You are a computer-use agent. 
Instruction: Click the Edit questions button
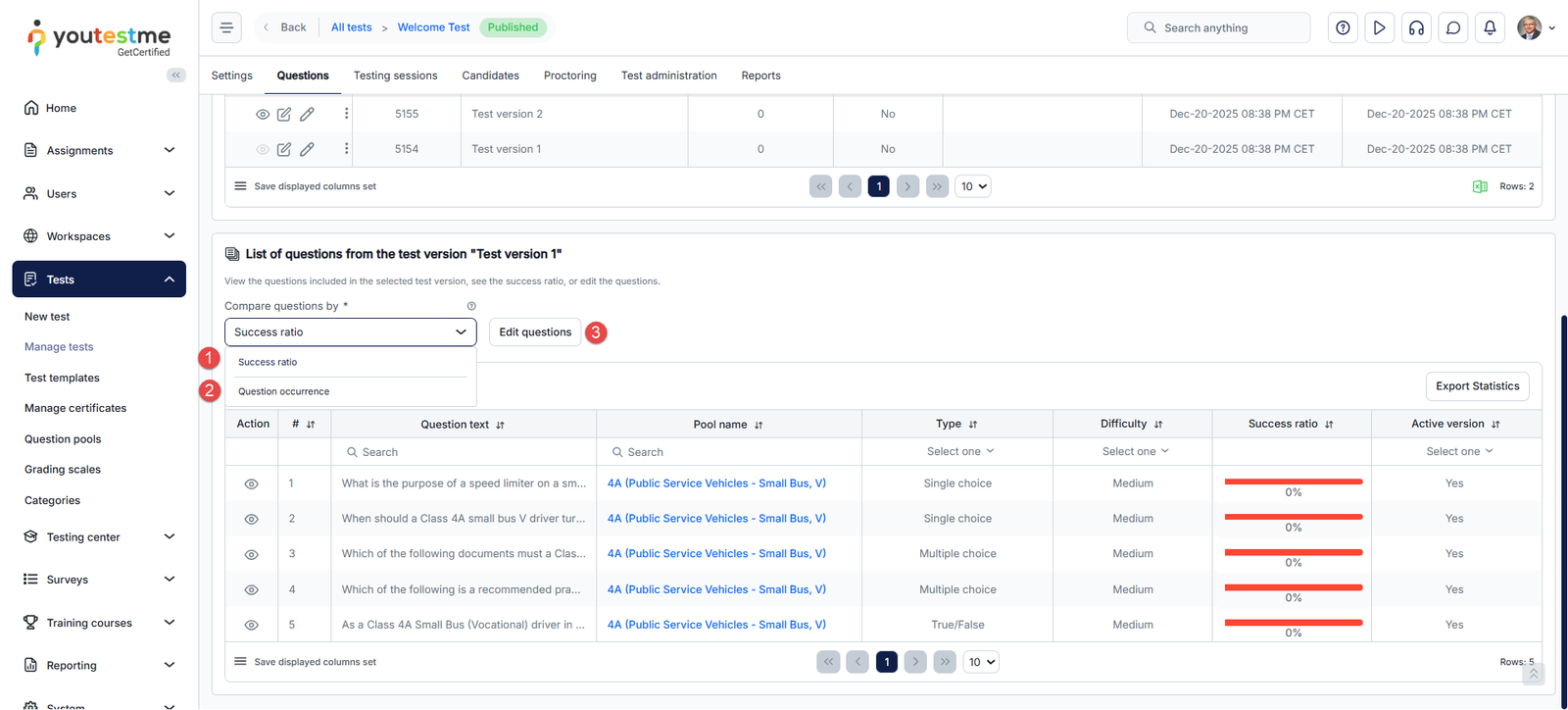[x=535, y=332]
